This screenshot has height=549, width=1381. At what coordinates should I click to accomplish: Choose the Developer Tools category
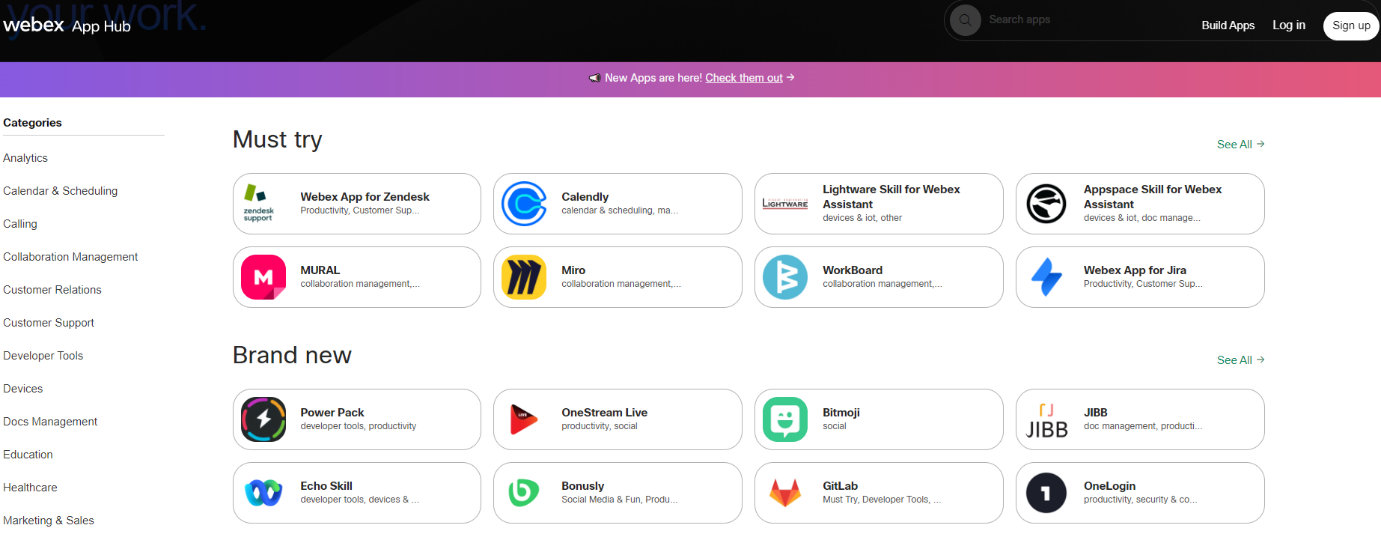coord(43,356)
